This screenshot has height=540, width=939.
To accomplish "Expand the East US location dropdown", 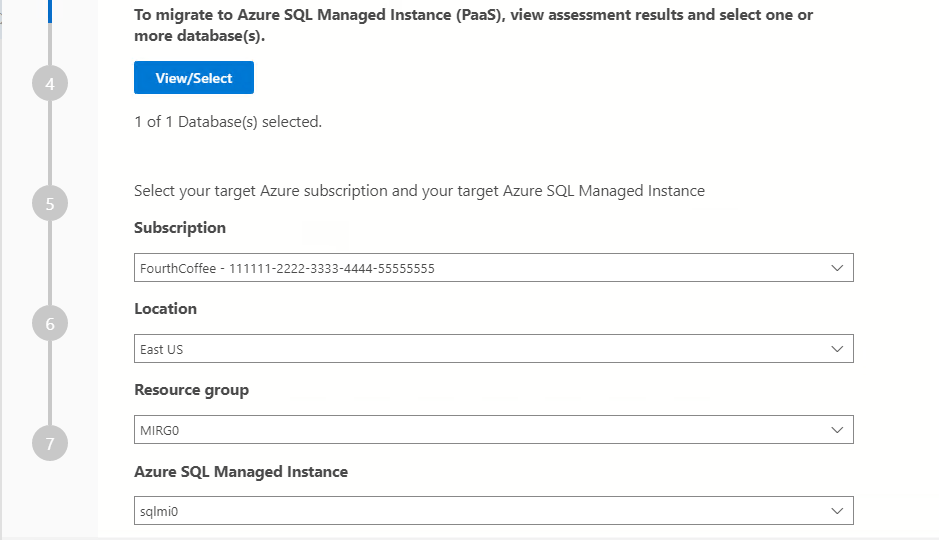I will pyautogui.click(x=480, y=349).
